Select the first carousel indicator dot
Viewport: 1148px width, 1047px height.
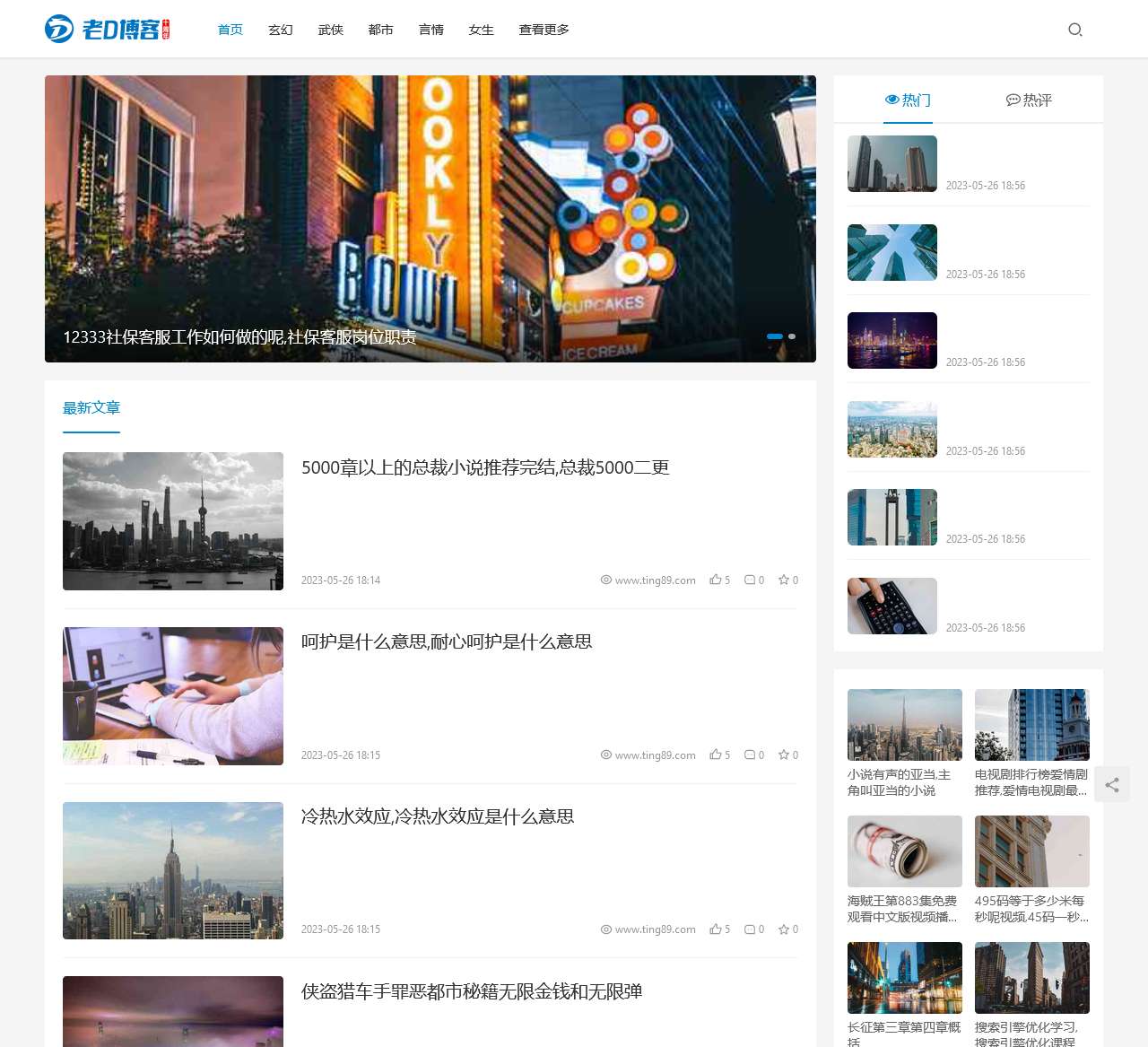click(x=775, y=336)
